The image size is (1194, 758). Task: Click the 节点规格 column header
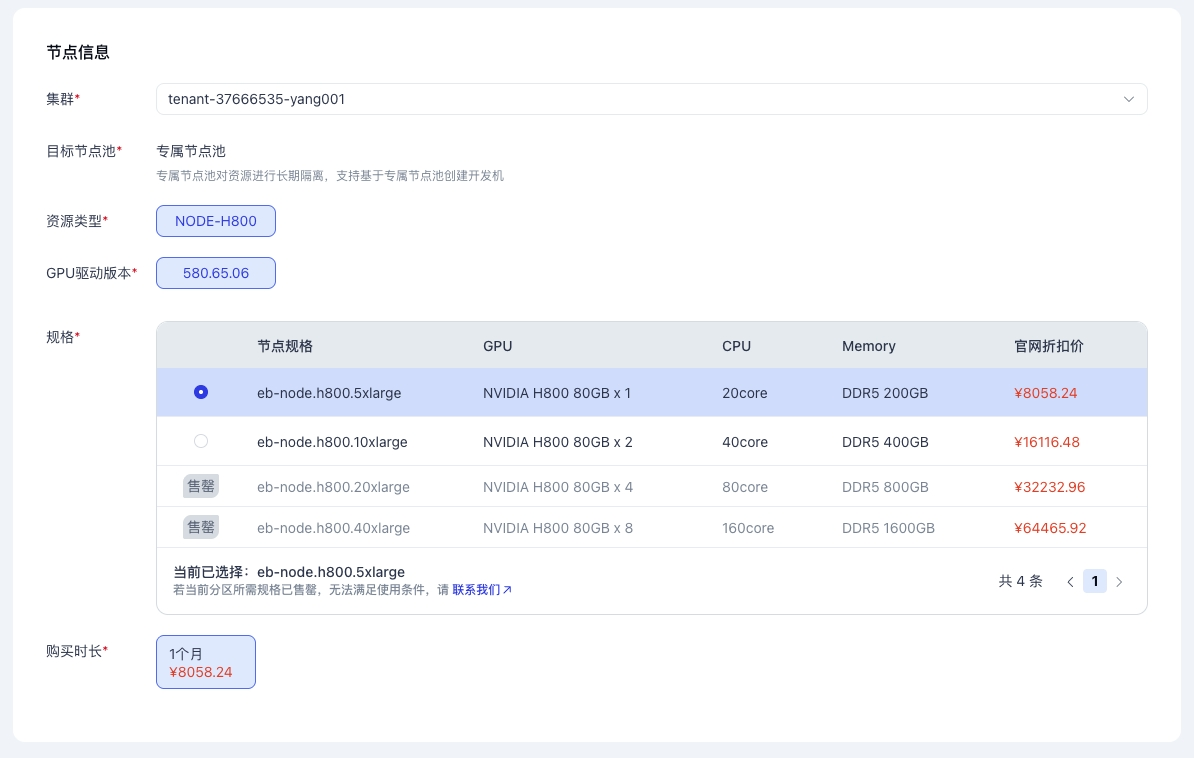(285, 346)
